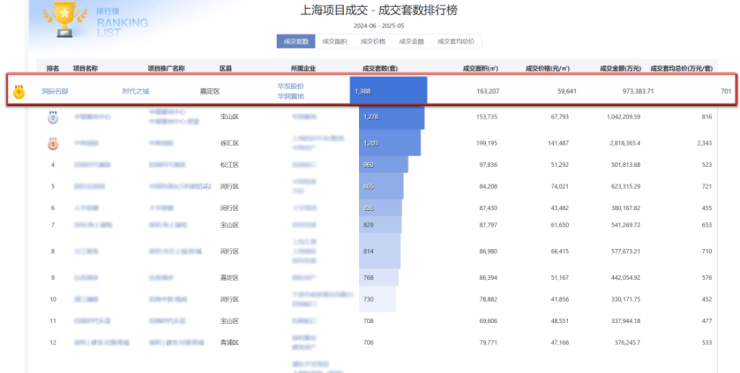This screenshot has width=740, height=373.
Task: Click the average total value 2,343
Action: (x=705, y=144)
